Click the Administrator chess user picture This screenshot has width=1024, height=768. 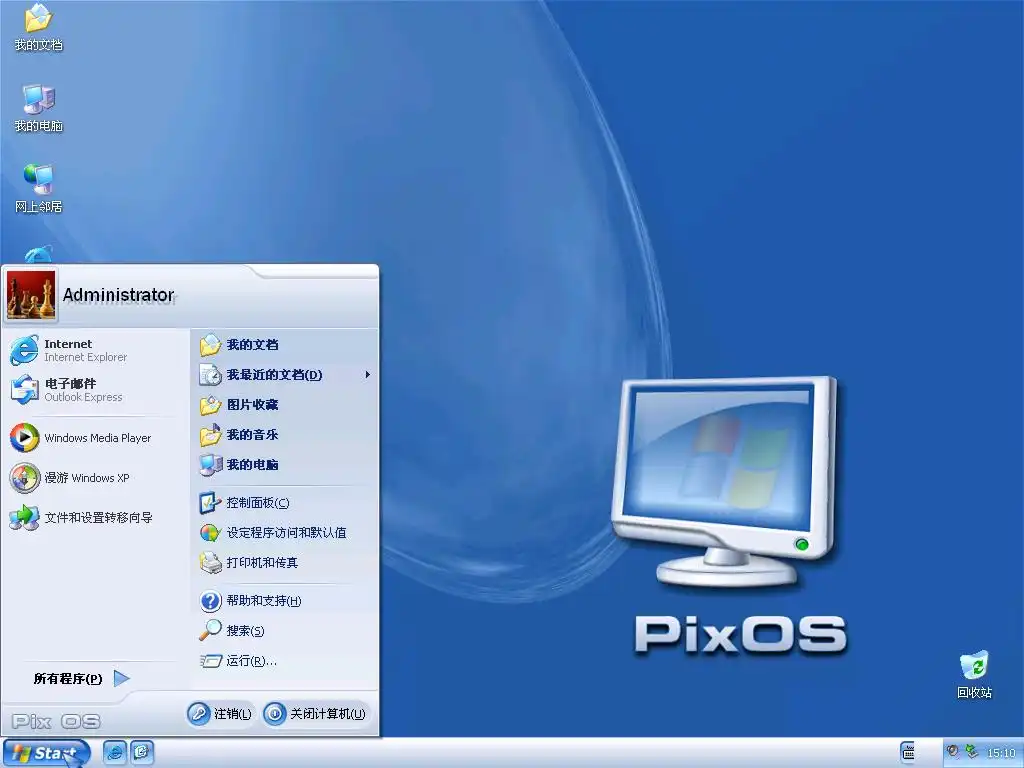click(31, 295)
